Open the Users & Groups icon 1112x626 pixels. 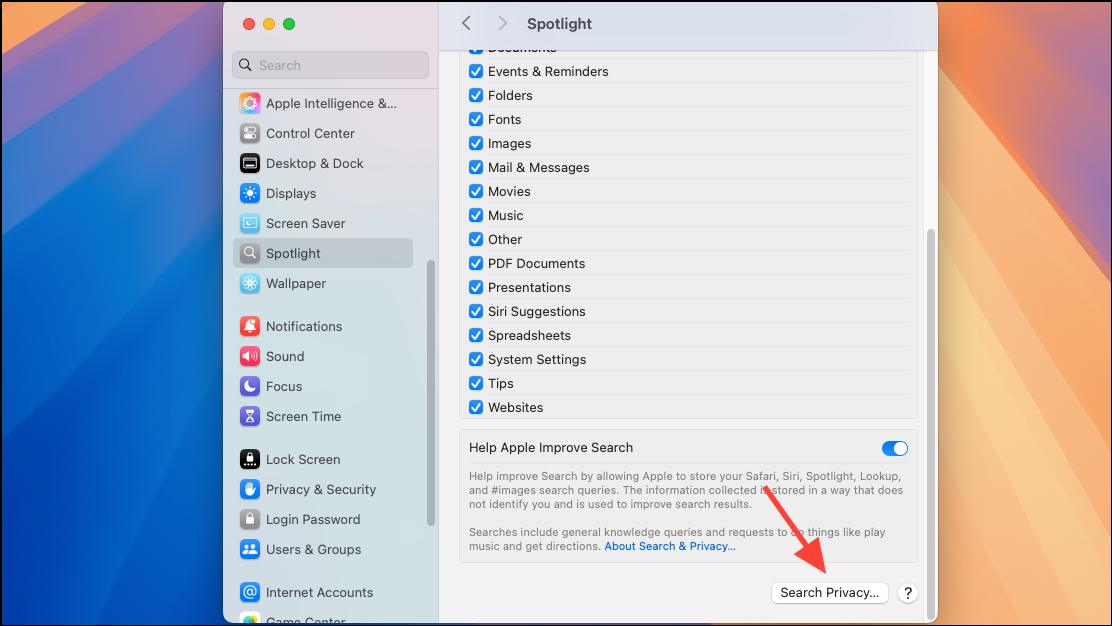[x=250, y=549]
